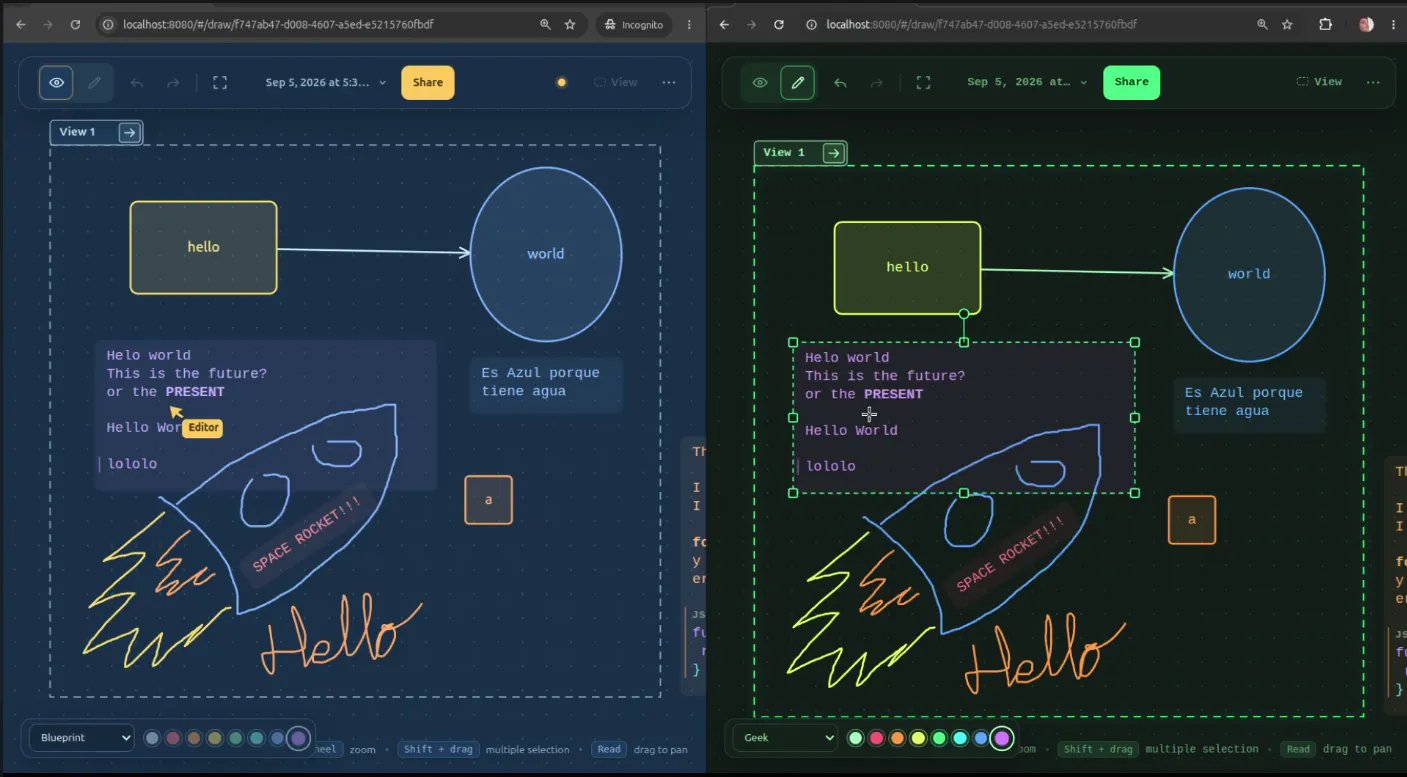Click the yellow status dot in left toolbar

561,83
